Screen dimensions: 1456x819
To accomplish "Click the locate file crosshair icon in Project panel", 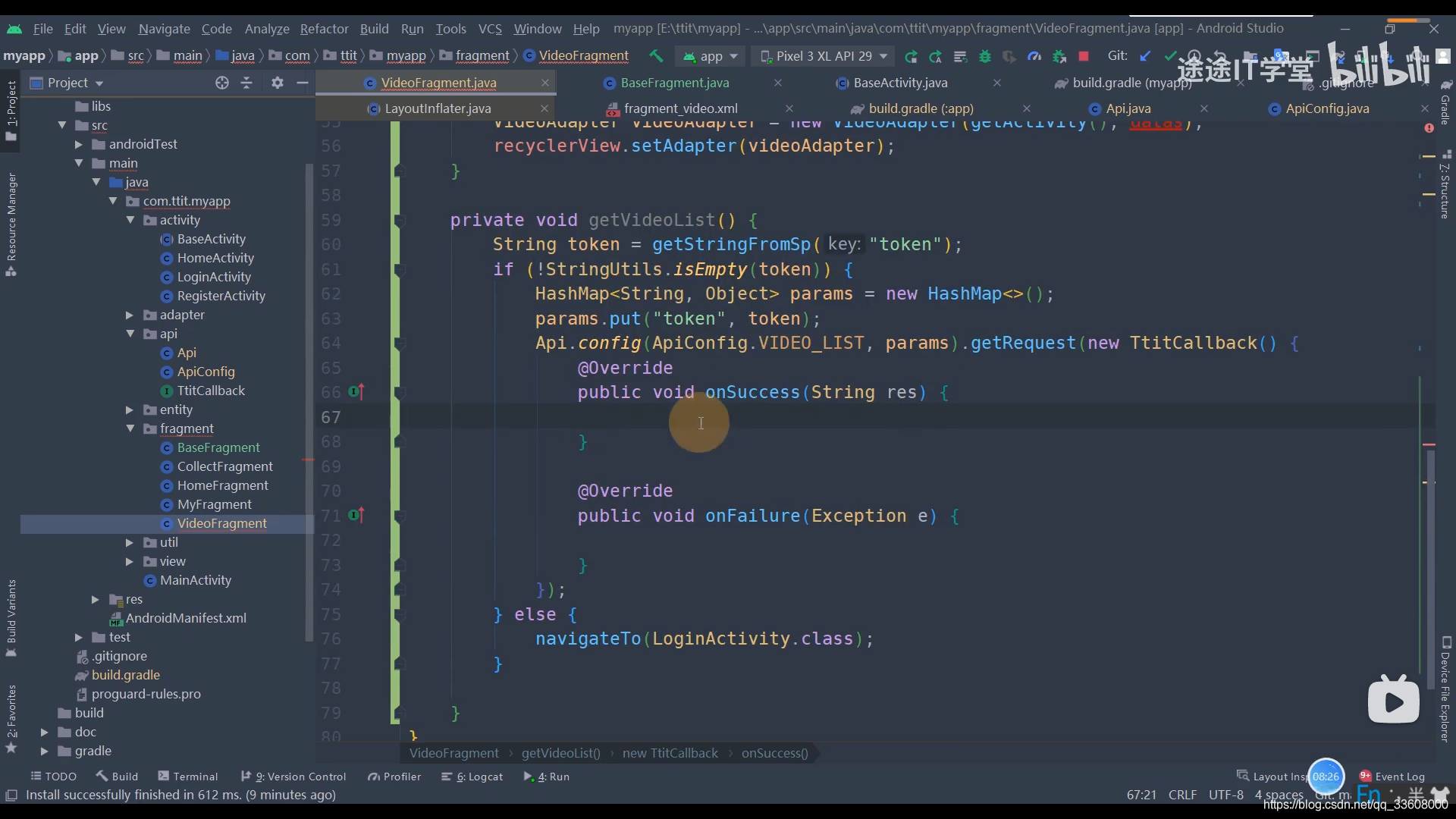I will [221, 83].
